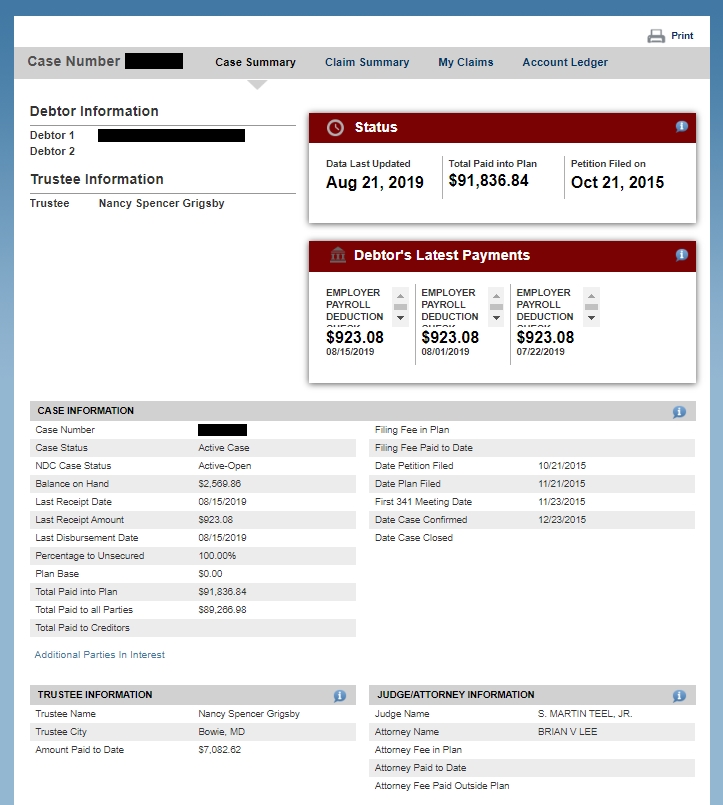
Task: Click the Active-Open NDC status value
Action: (x=225, y=466)
